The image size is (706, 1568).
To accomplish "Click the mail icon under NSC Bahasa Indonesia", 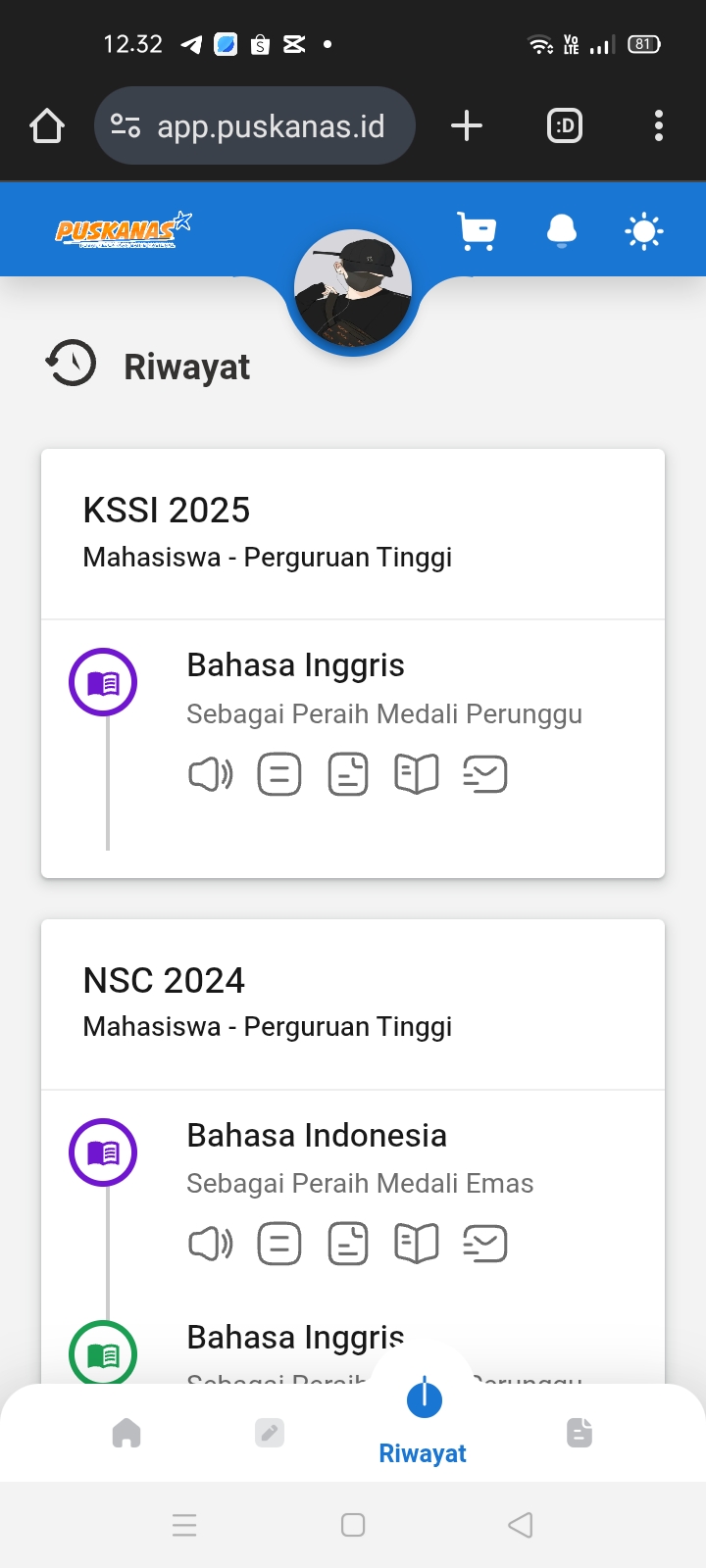I will click(485, 1244).
